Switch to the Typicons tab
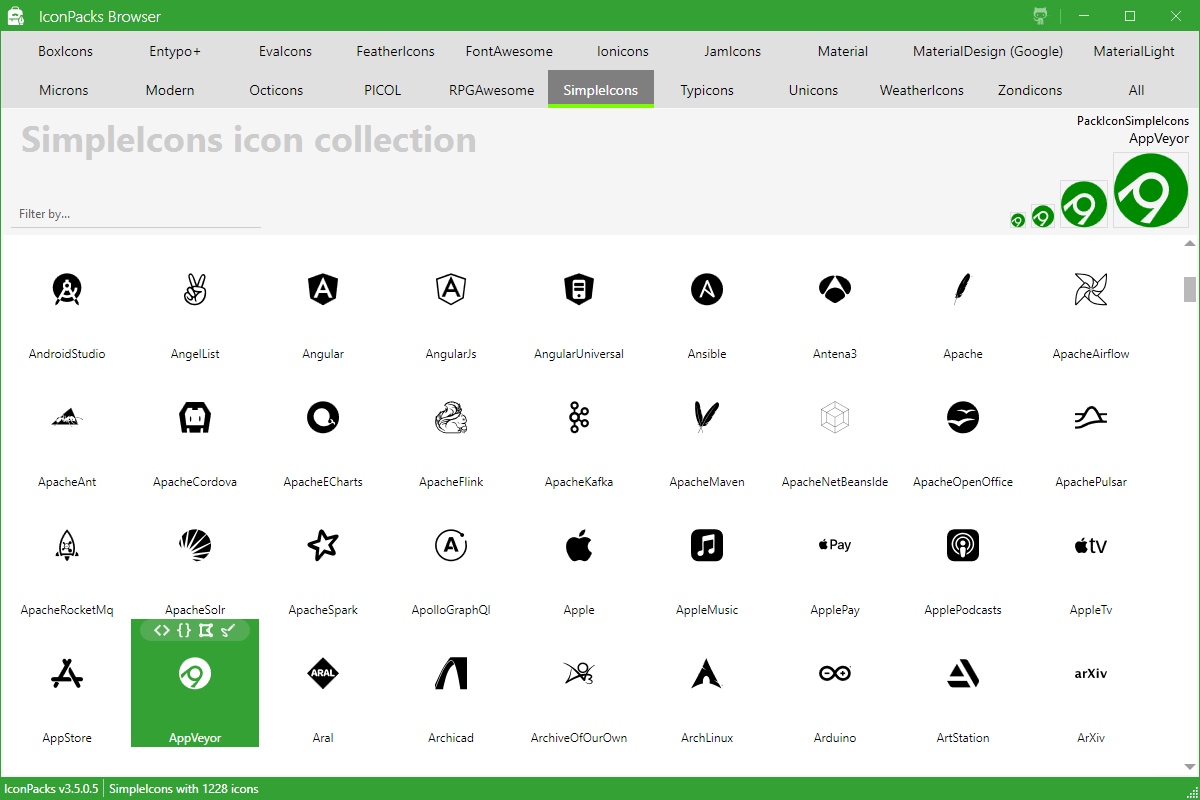This screenshot has height=800, width=1200. (x=707, y=90)
